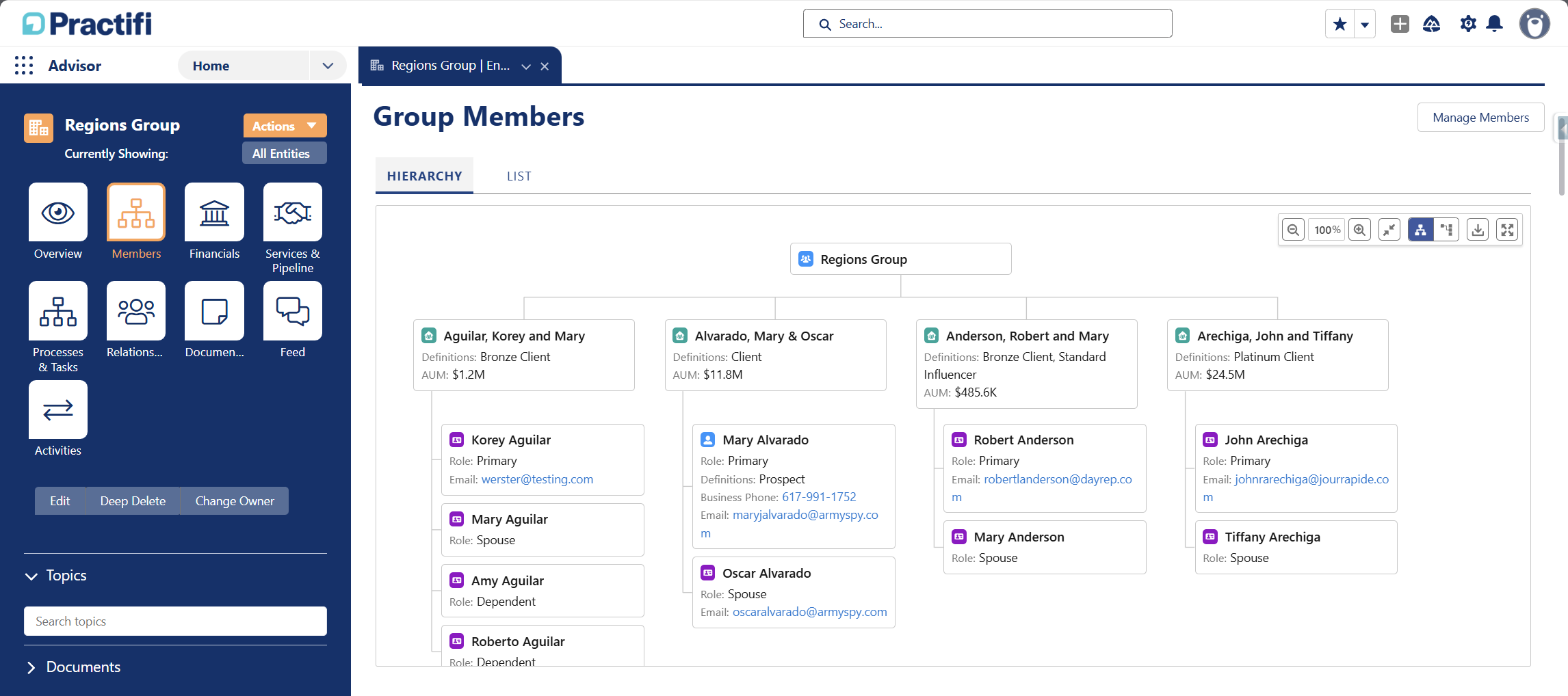Open the Financials section icon

214,212
